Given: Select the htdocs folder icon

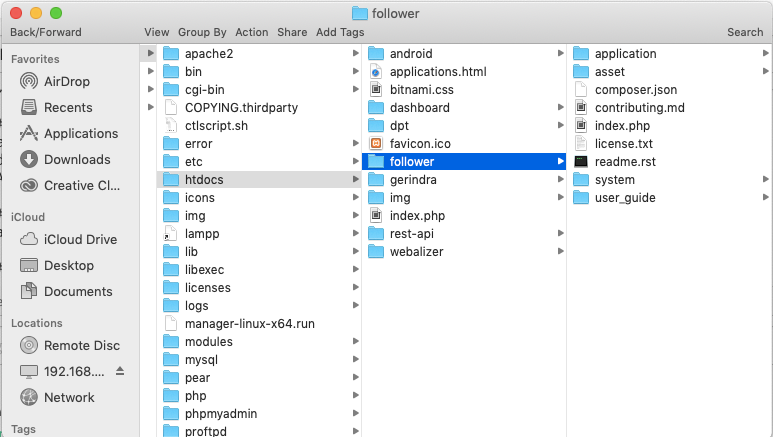Looking at the screenshot, I should pos(171,180).
